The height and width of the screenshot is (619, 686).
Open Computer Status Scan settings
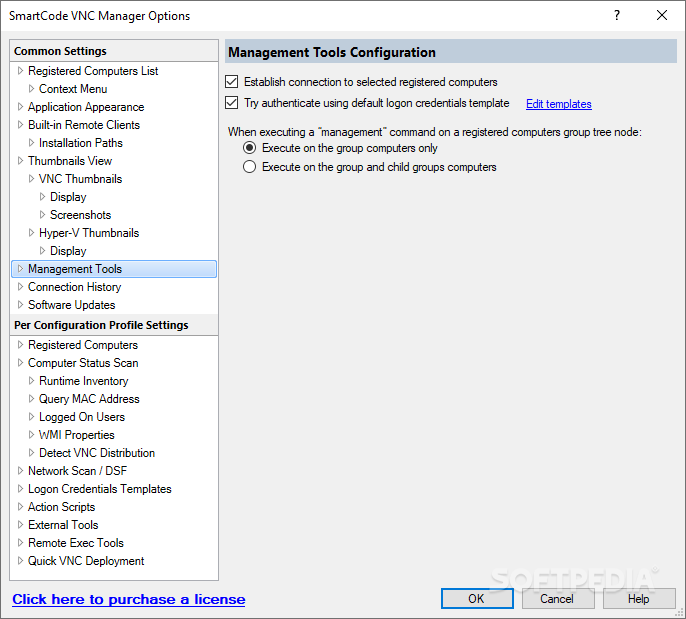(x=83, y=363)
